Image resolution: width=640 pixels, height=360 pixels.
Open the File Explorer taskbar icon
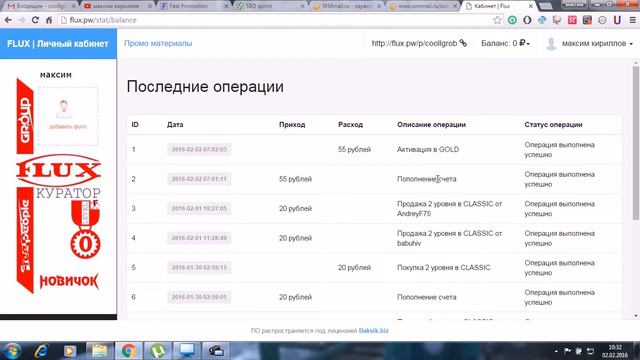pyautogui.click(x=99, y=351)
